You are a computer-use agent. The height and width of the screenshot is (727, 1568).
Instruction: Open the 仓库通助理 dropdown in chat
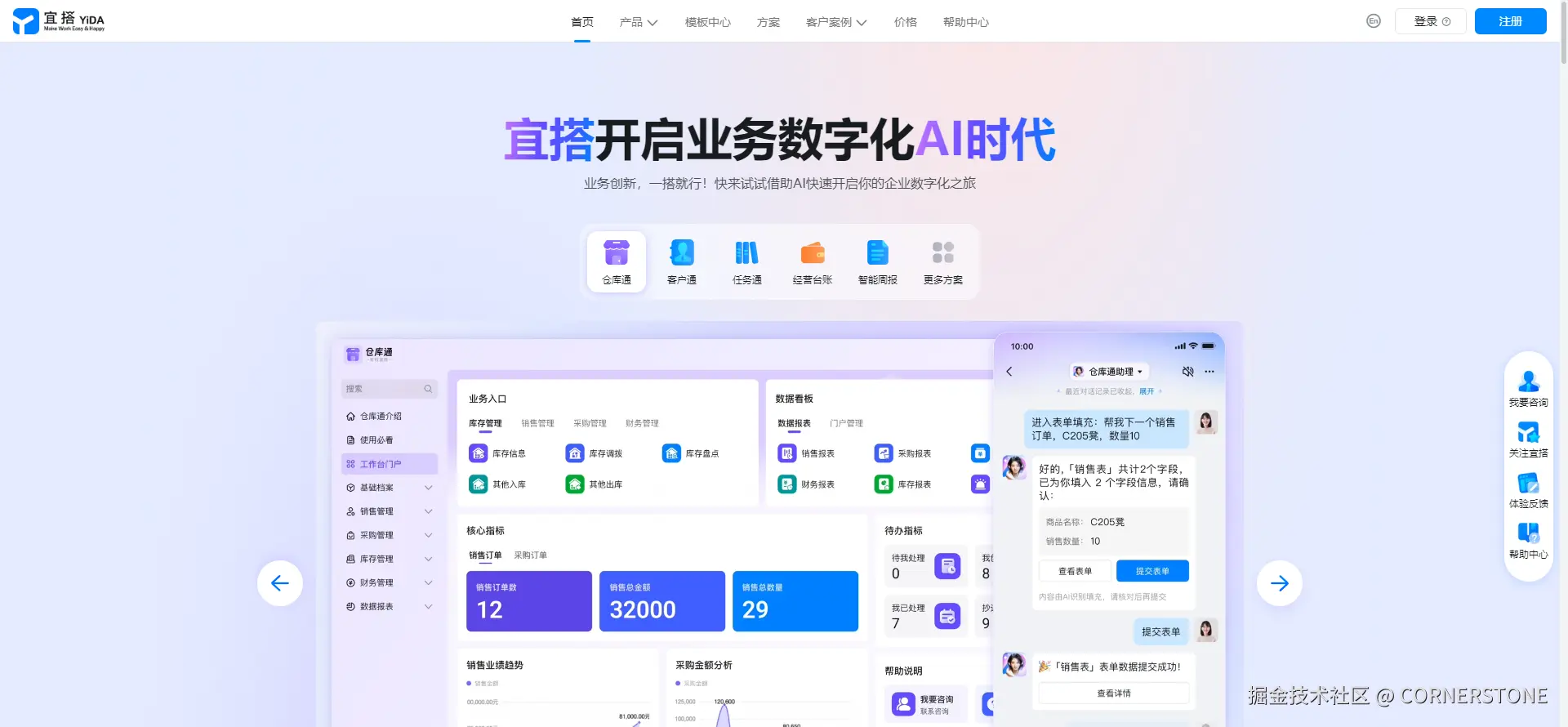pyautogui.click(x=1109, y=372)
